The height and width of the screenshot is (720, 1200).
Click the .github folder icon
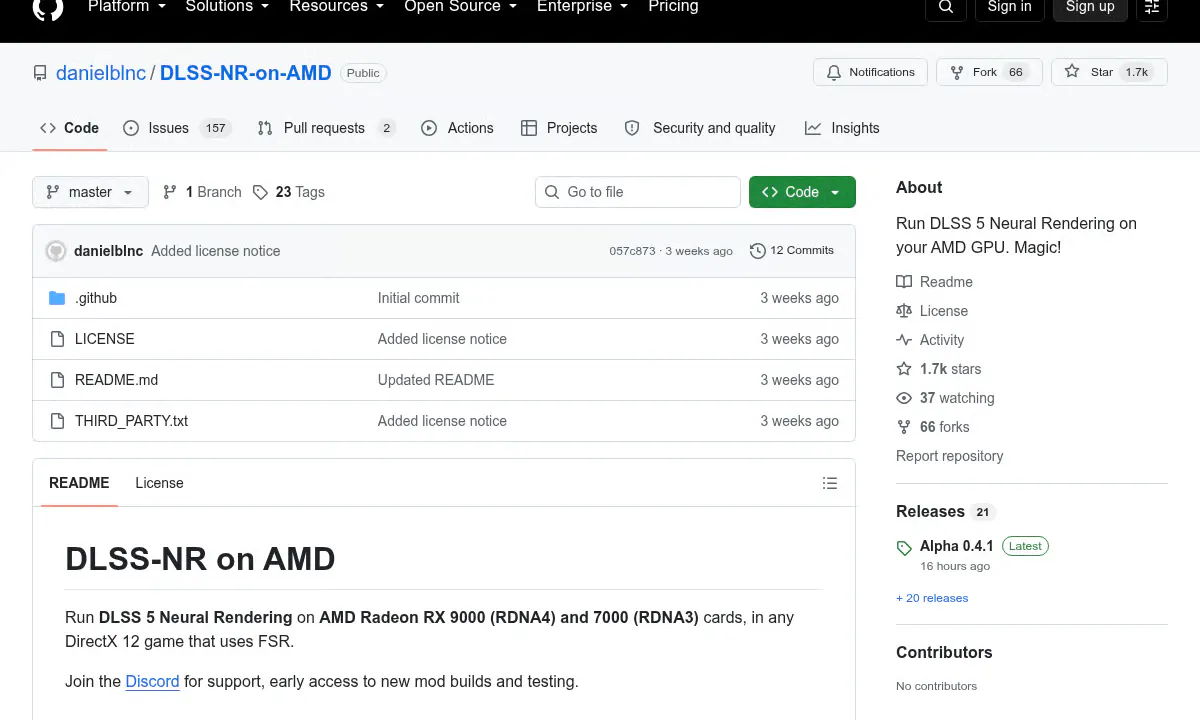pyautogui.click(x=57, y=298)
